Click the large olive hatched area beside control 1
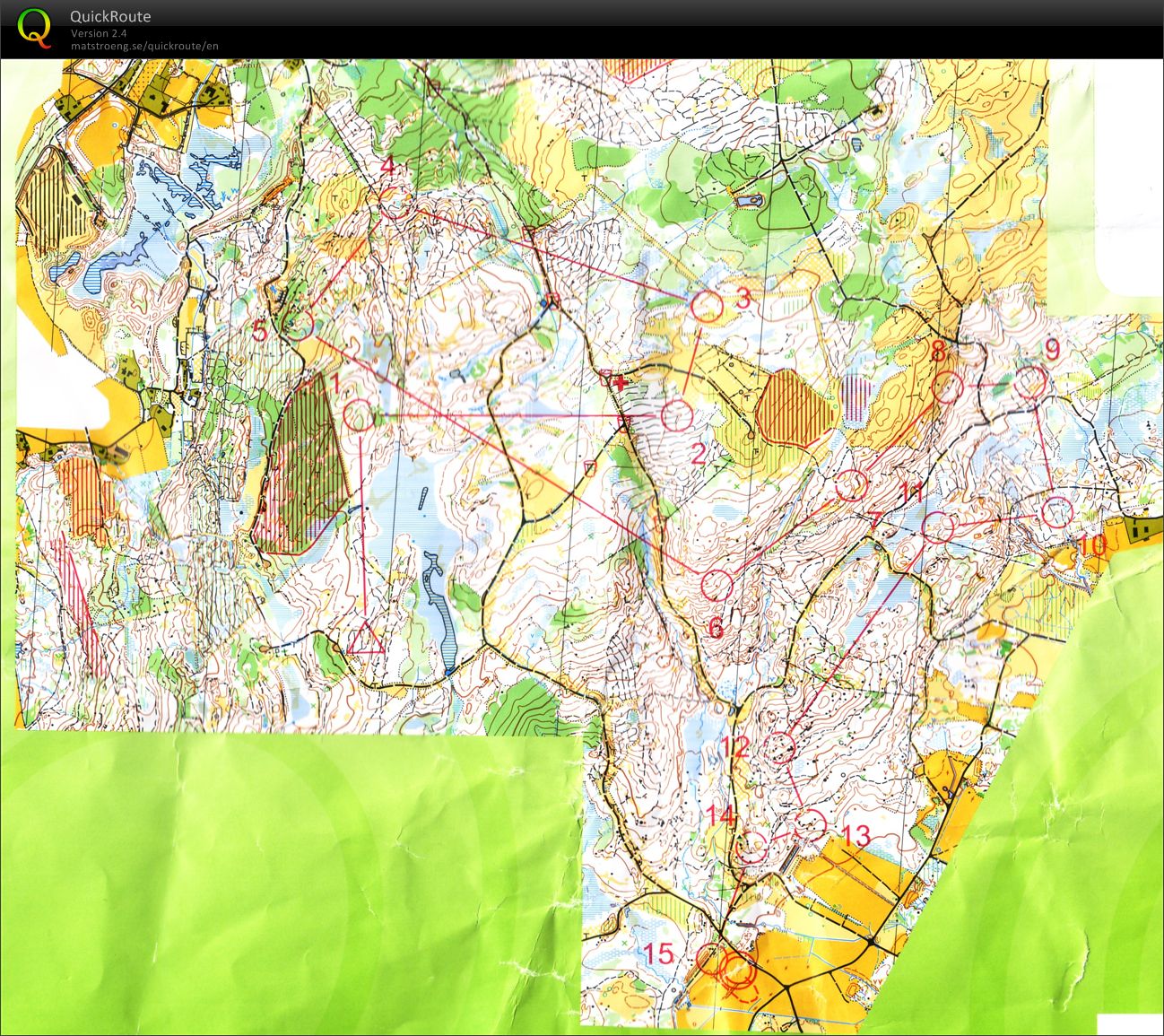Viewport: 1164px width, 1036px height. (x=300, y=466)
